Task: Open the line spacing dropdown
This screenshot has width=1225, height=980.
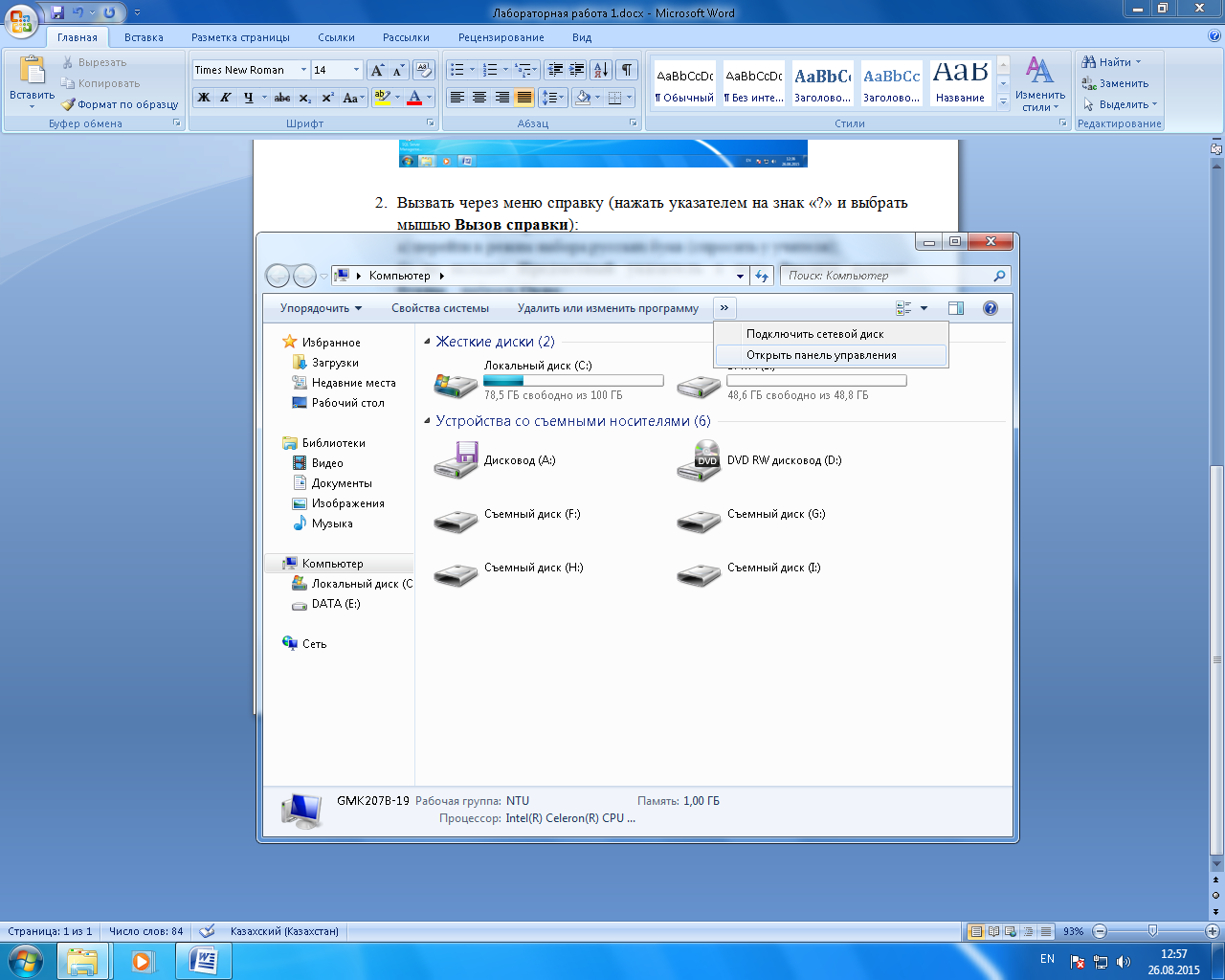Action: click(x=552, y=98)
